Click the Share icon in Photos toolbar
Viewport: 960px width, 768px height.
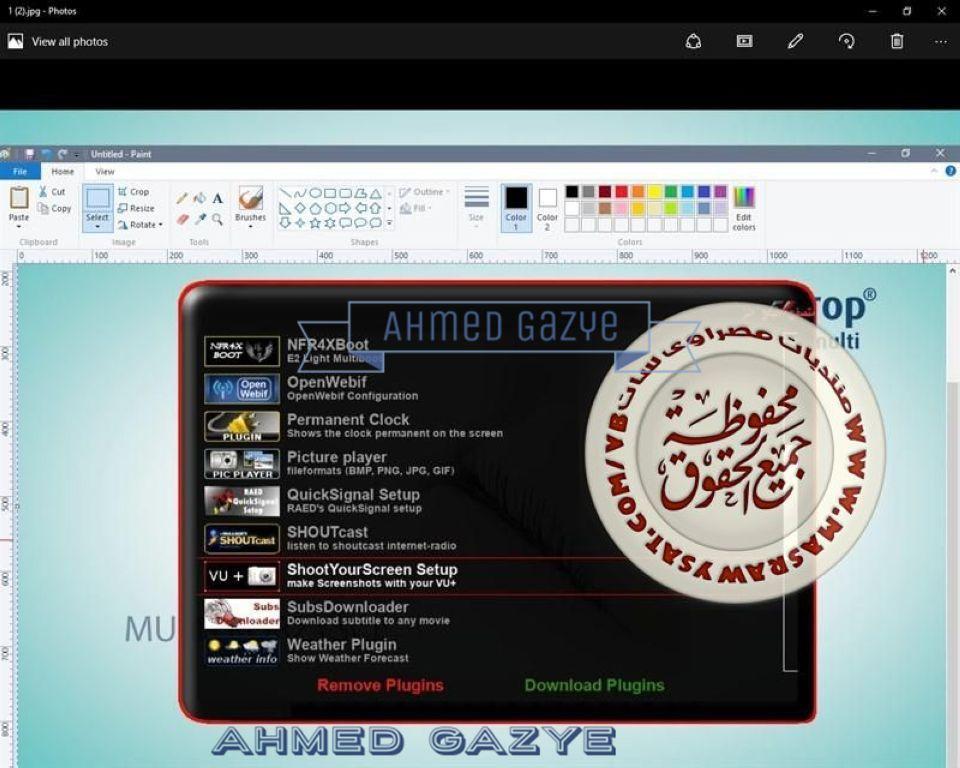tap(693, 41)
